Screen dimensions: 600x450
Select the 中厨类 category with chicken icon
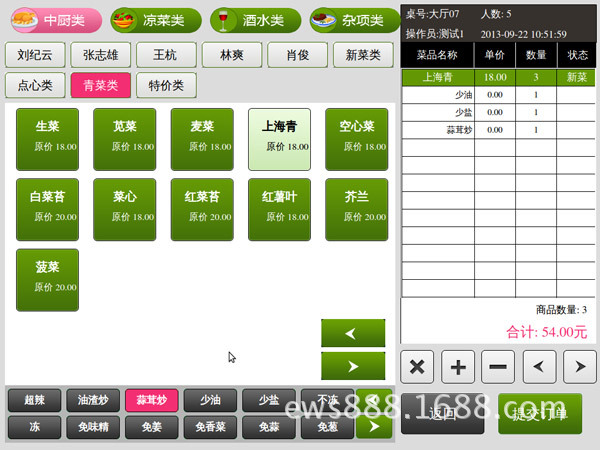point(56,20)
